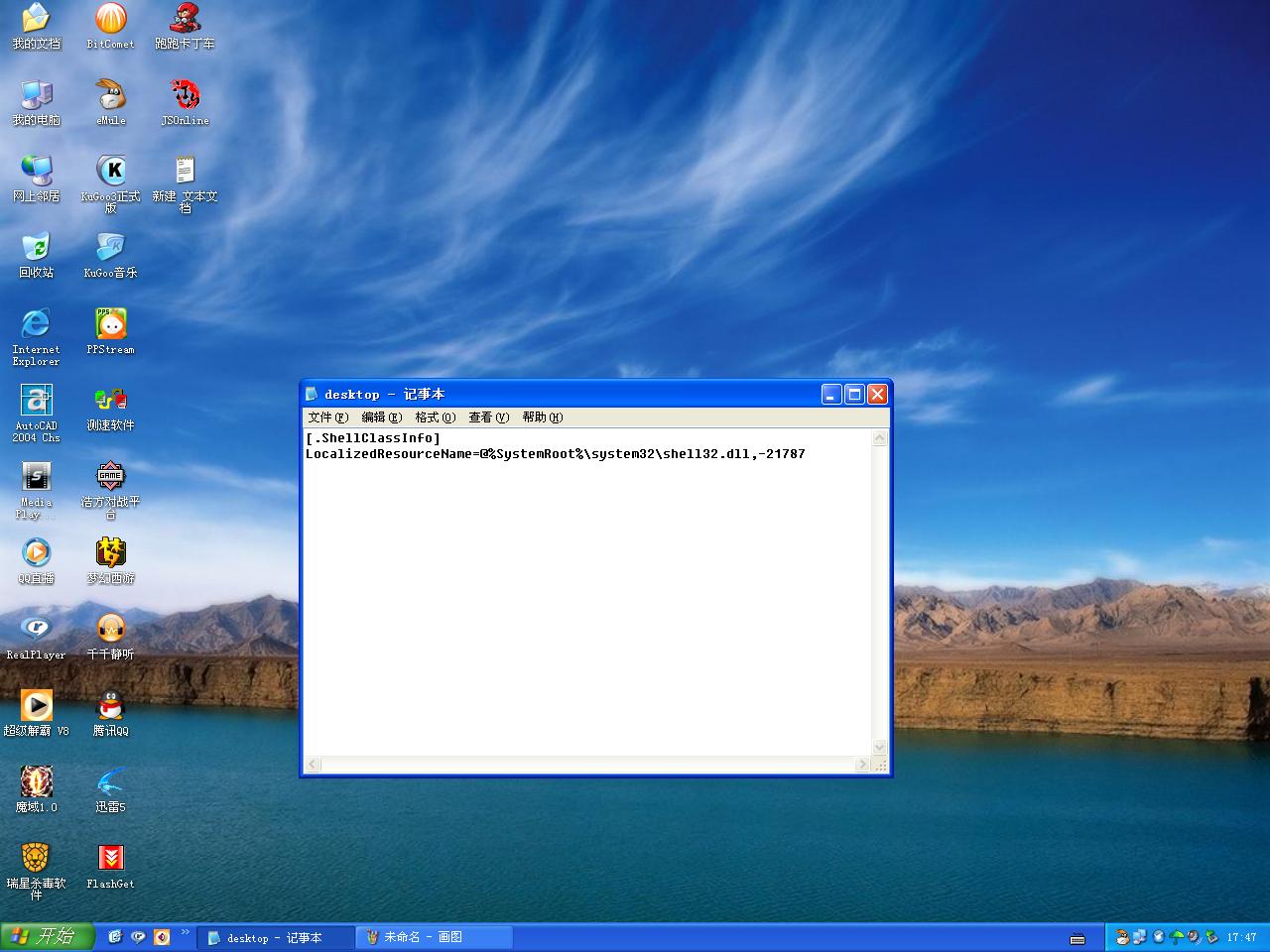Switch to 未命名 - 画图 taskbar button

tap(435, 937)
